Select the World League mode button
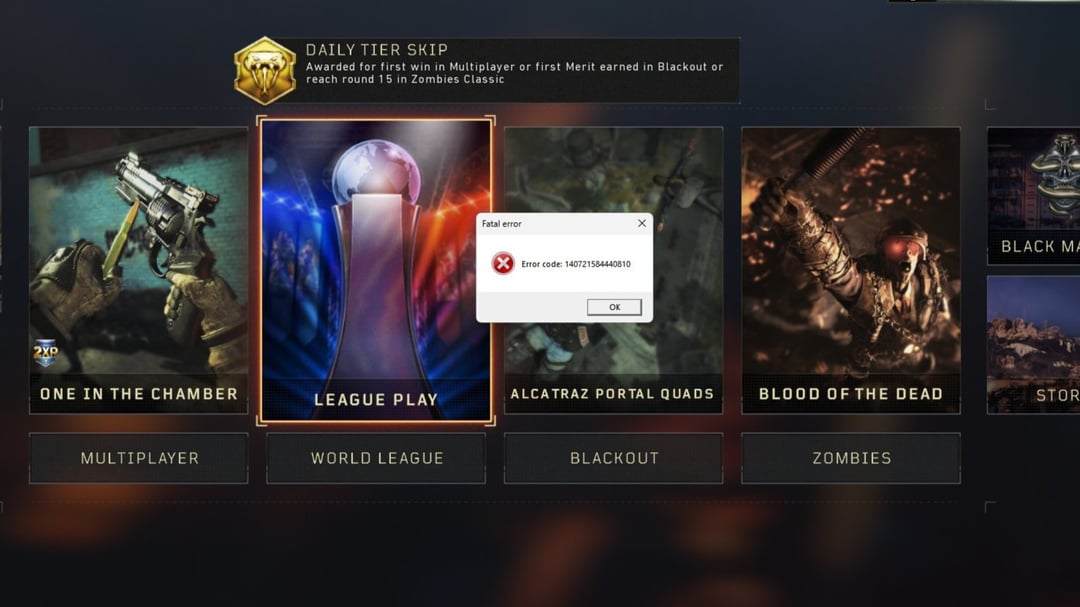The height and width of the screenshot is (607, 1080). [x=376, y=458]
